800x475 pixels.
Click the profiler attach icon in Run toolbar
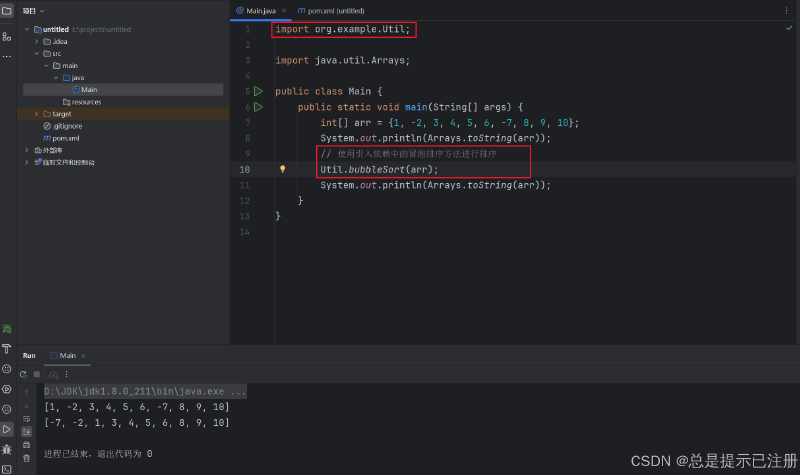click(53, 374)
